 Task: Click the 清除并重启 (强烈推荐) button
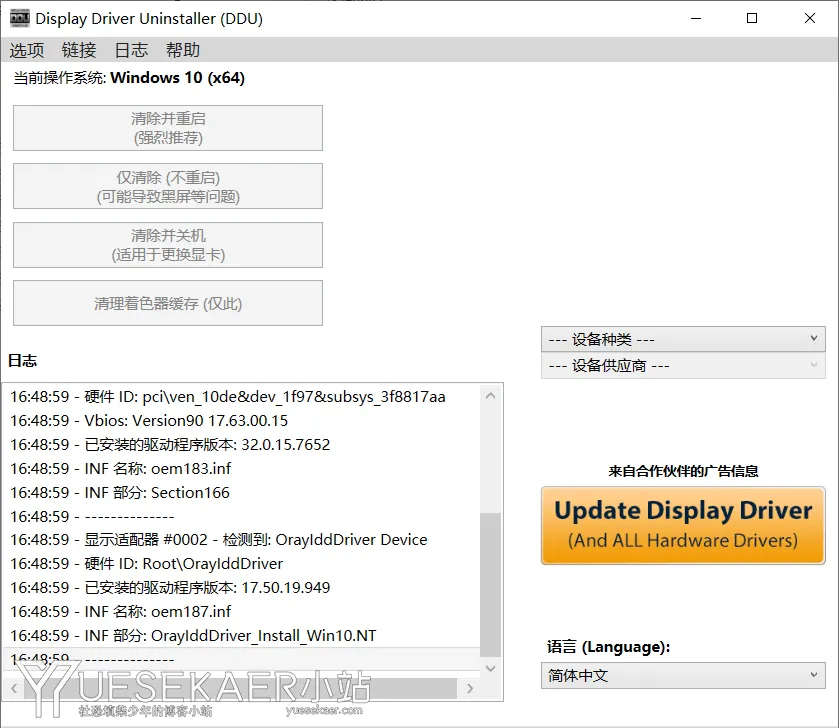tap(168, 128)
